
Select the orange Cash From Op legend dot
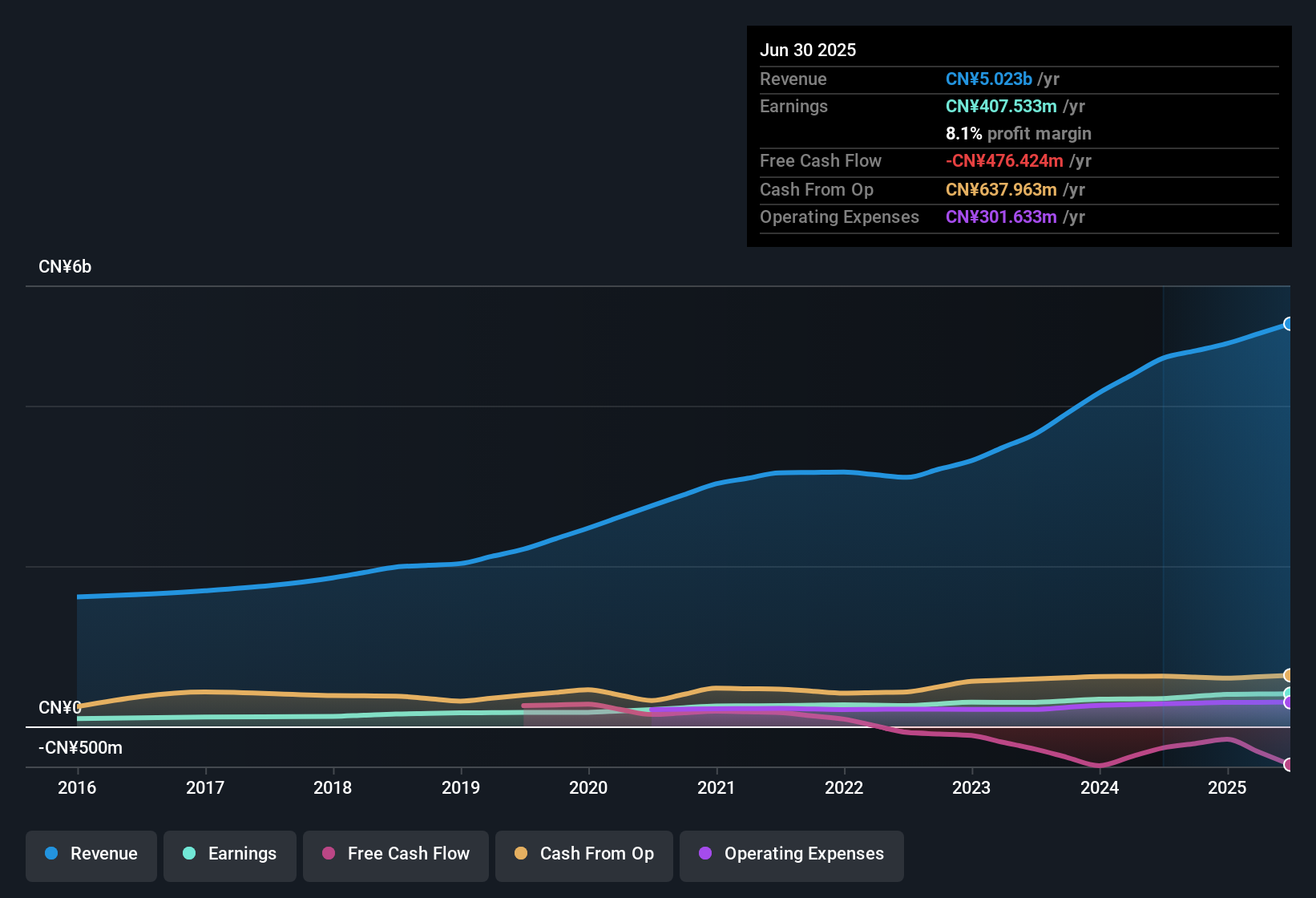pos(521,854)
